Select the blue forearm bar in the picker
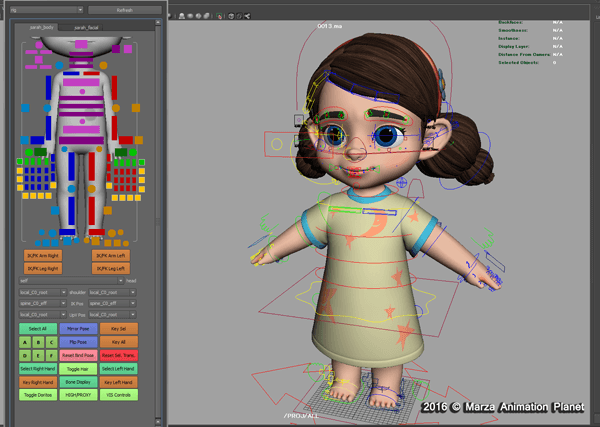The height and width of the screenshot is (427, 600). click(x=49, y=128)
